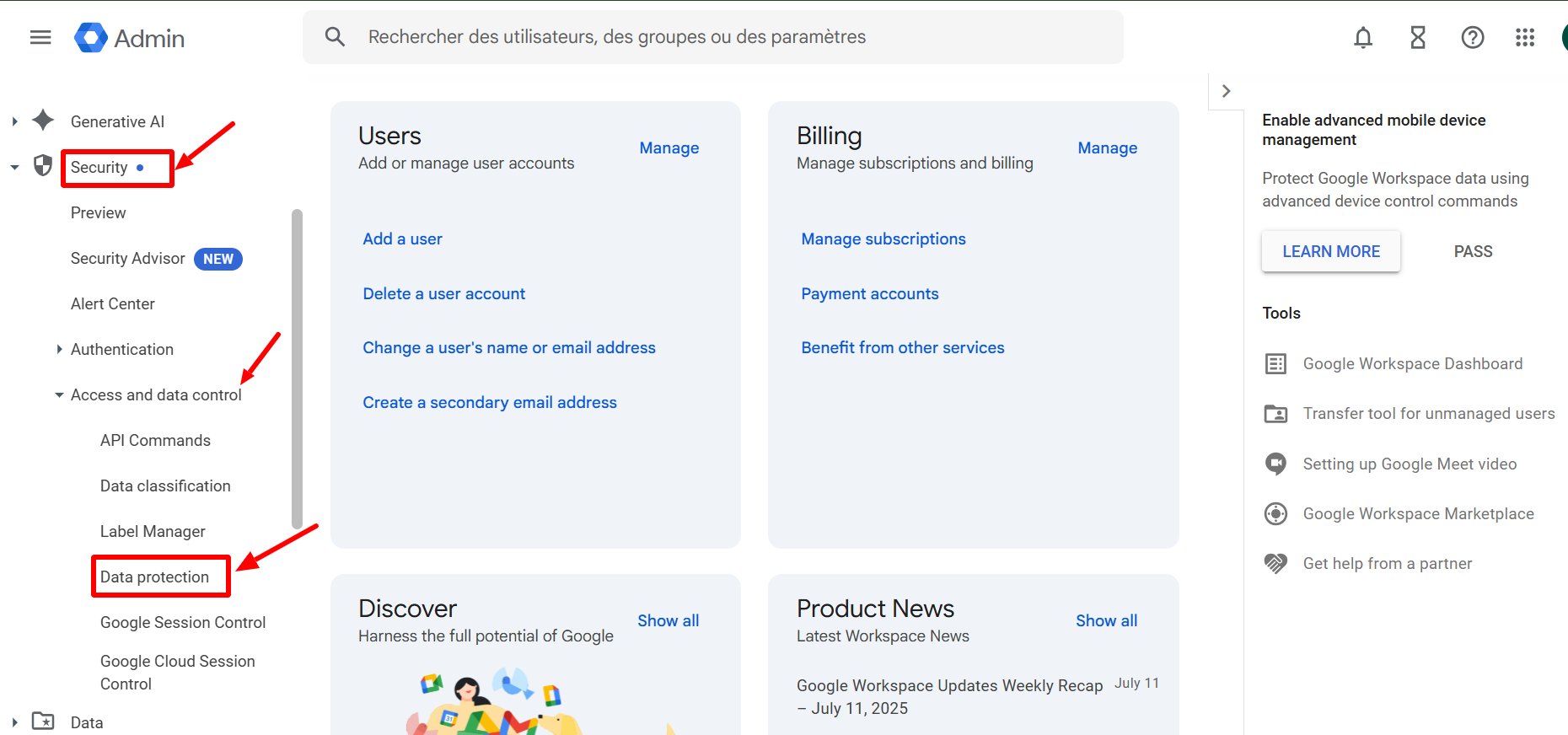
Task: Click the Security shield icon
Action: pyautogui.click(x=43, y=165)
